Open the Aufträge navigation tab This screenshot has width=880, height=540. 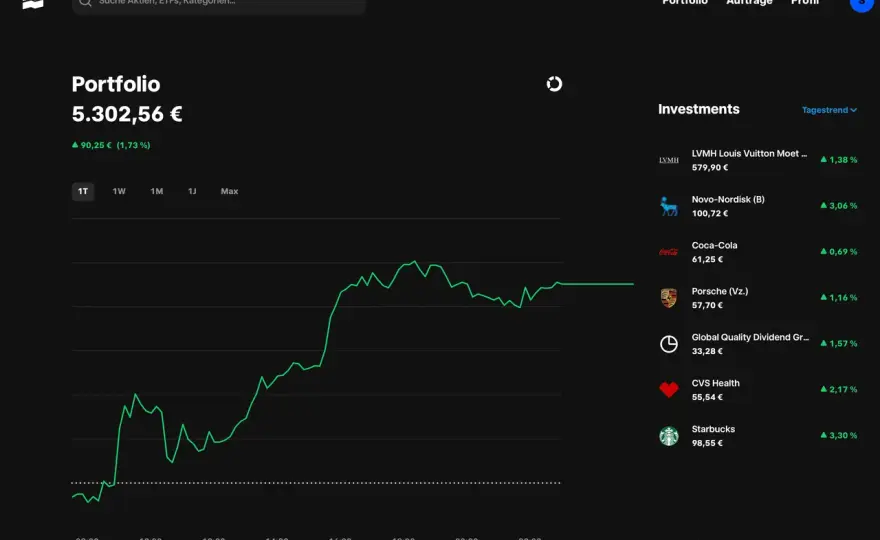(x=749, y=3)
